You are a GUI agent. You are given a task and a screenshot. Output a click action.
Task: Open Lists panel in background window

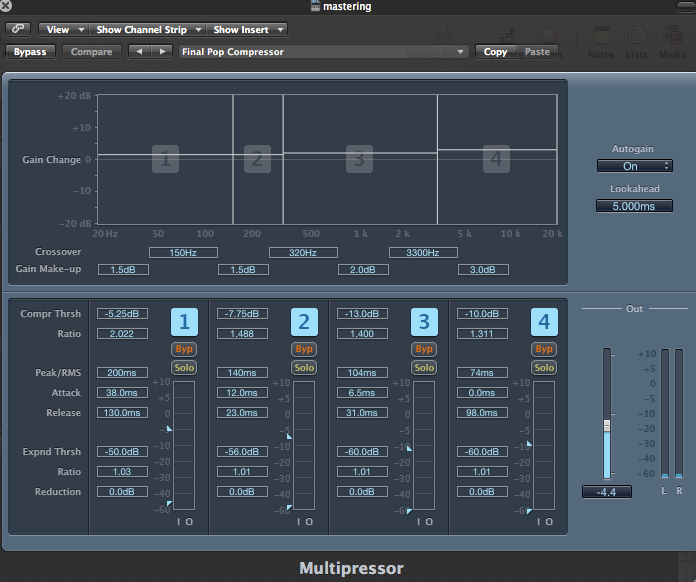tap(637, 43)
